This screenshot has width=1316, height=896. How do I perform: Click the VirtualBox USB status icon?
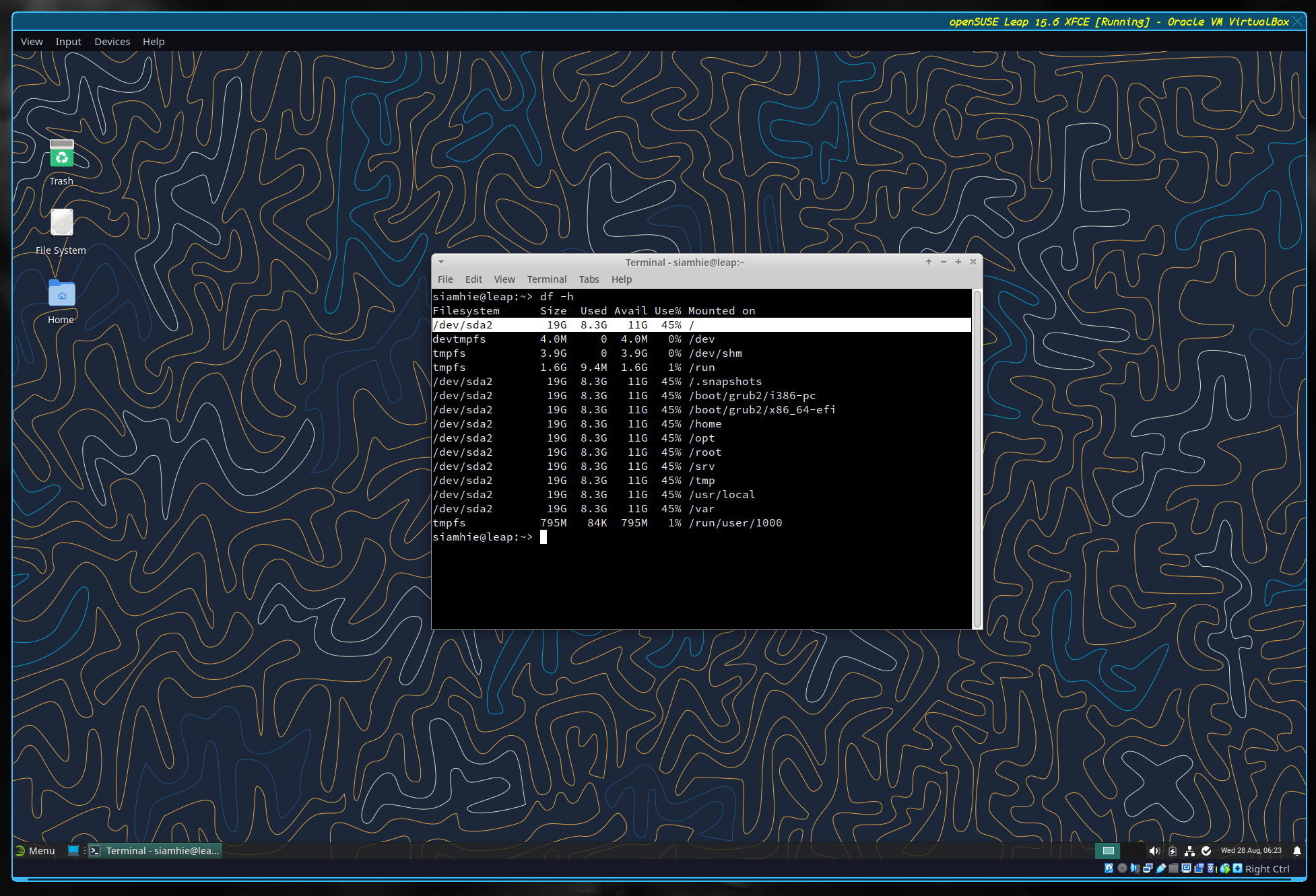[x=1161, y=868]
